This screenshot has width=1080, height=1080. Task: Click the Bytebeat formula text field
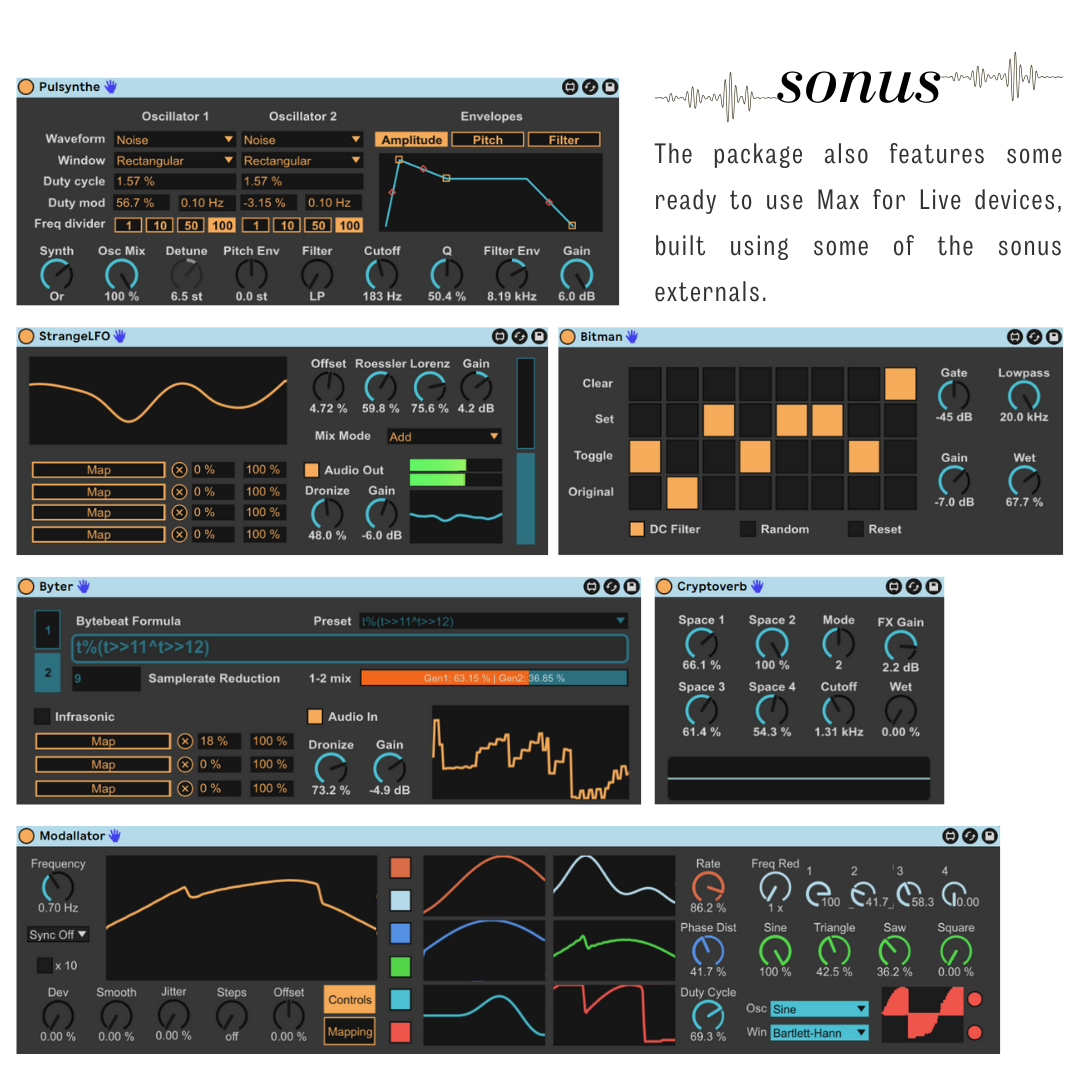pyautogui.click(x=349, y=648)
